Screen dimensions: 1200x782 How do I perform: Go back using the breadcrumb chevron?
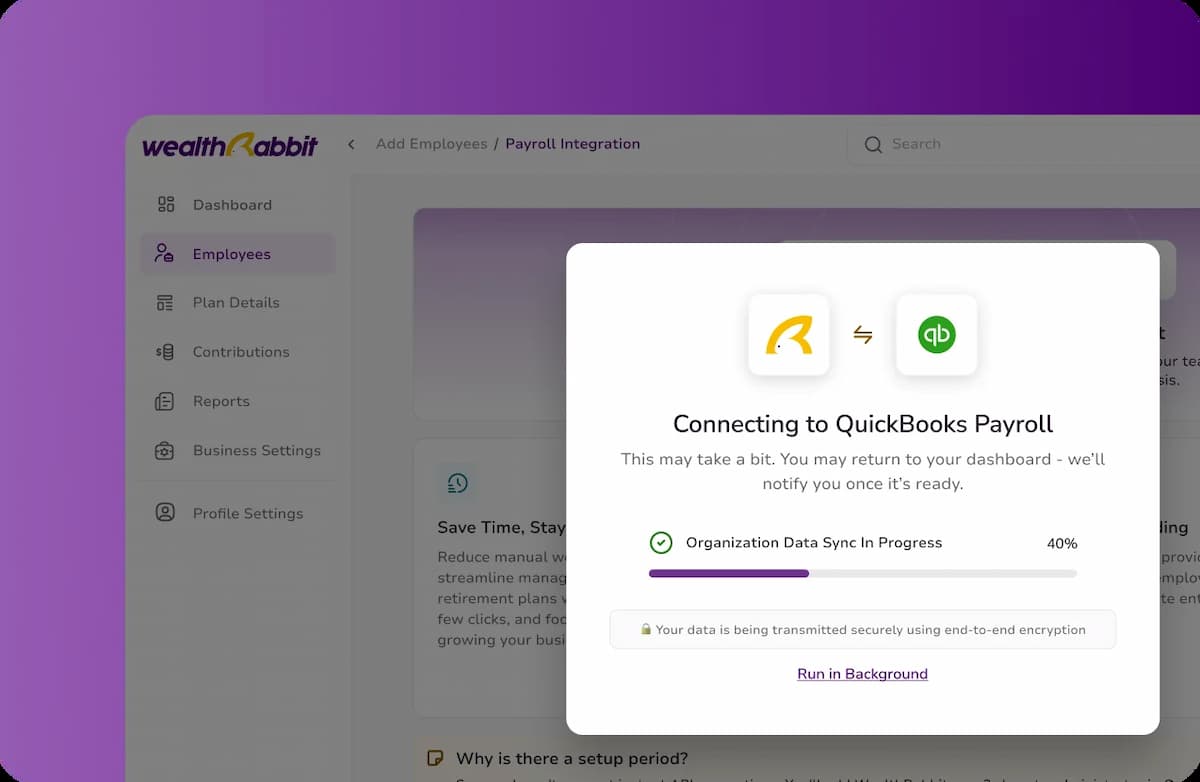351,144
